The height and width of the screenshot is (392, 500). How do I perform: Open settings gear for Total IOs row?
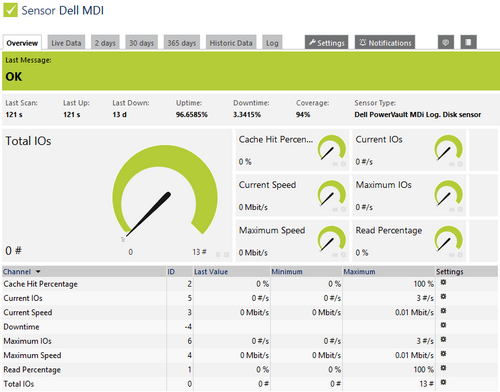pos(443,382)
